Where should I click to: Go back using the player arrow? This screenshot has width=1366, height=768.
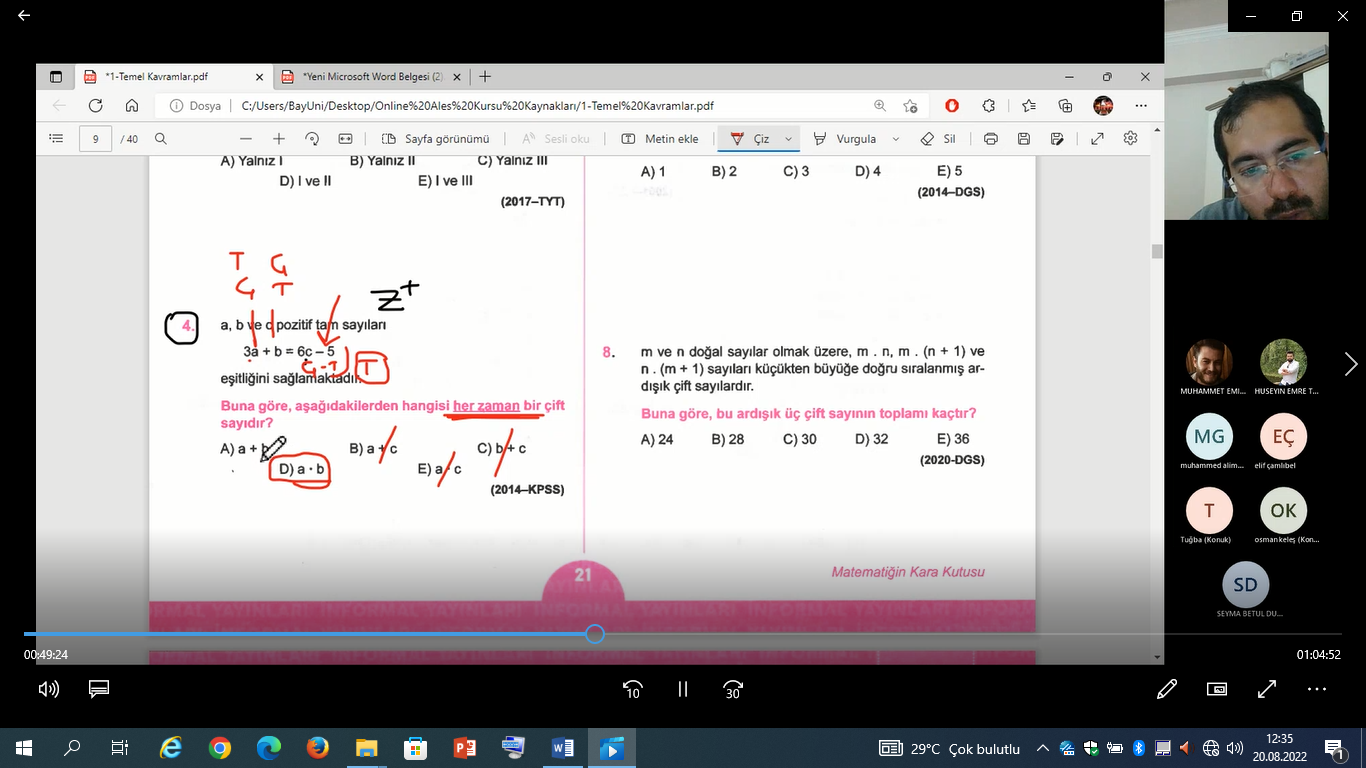coord(24,16)
